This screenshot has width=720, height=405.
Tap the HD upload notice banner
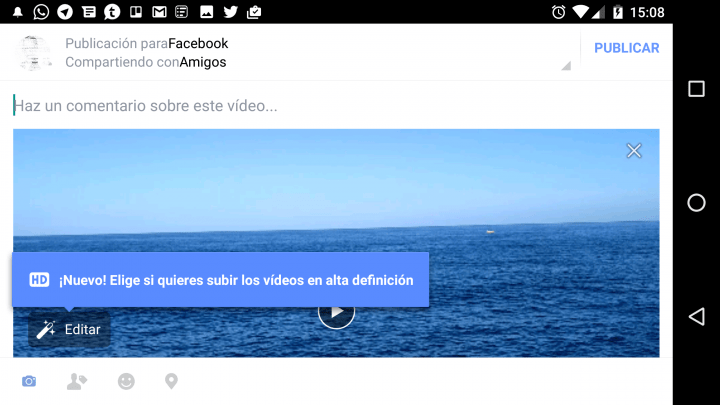click(x=220, y=280)
